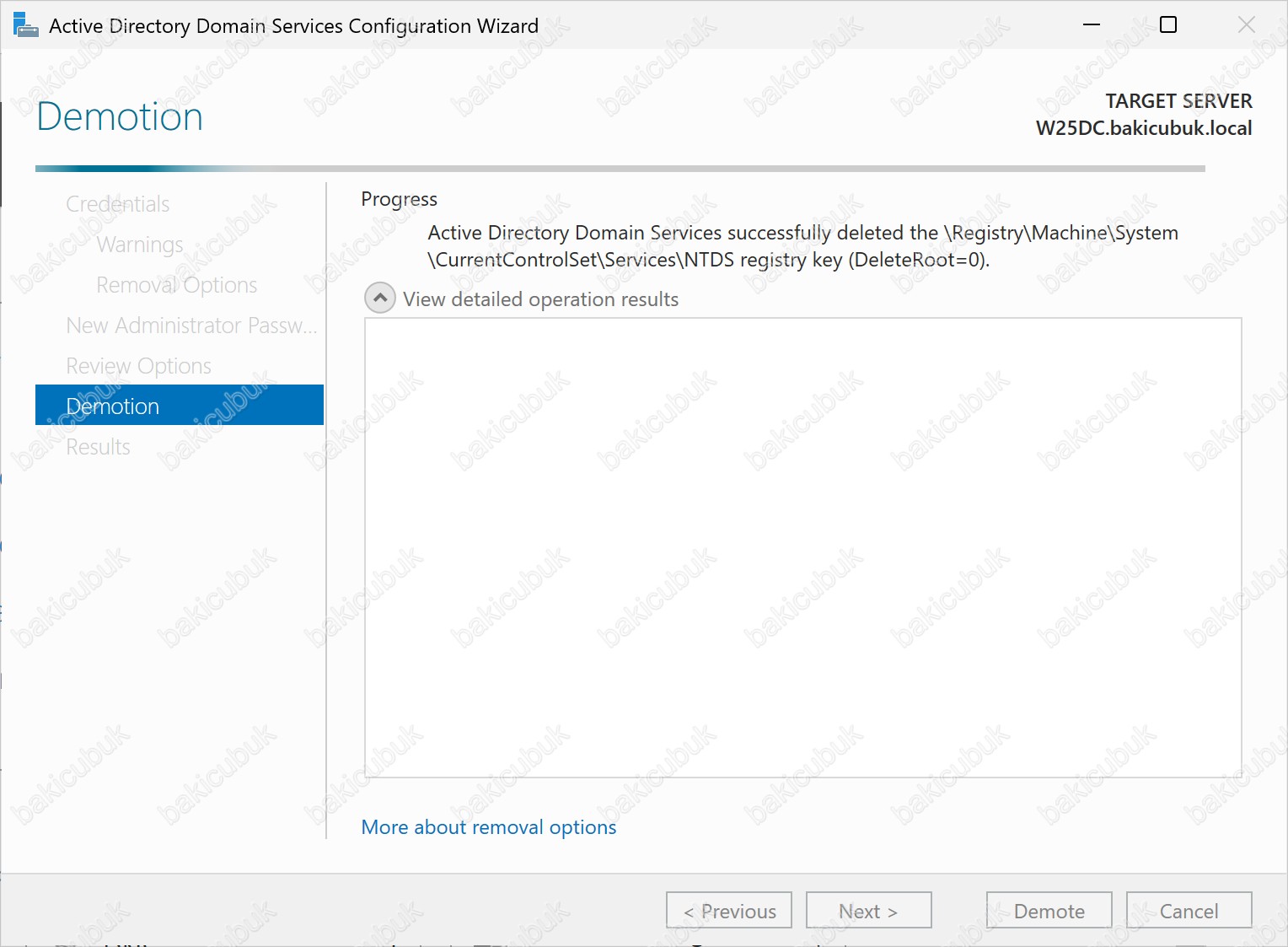Screen dimensions: 1288x947
Task: Minimize the configuration wizard window
Action: pyautogui.click(x=1092, y=25)
